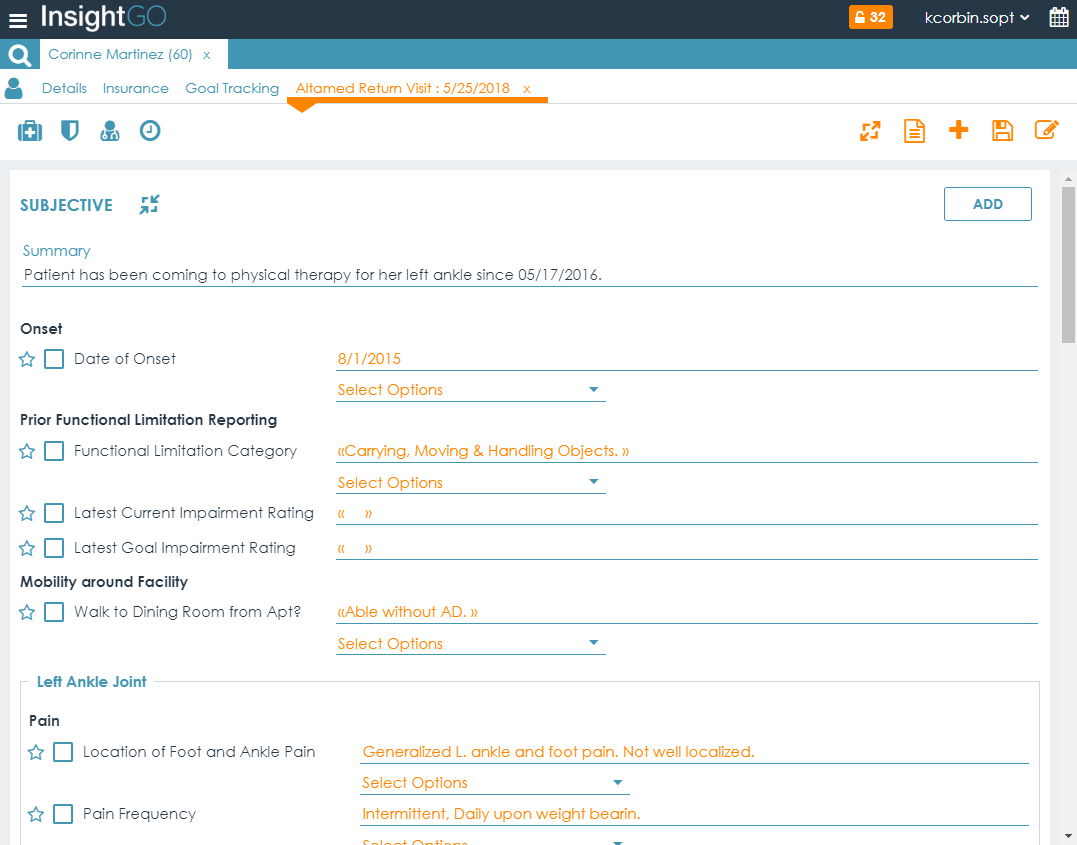Switch to the Insurance tab
This screenshot has height=845, width=1077.
135,88
